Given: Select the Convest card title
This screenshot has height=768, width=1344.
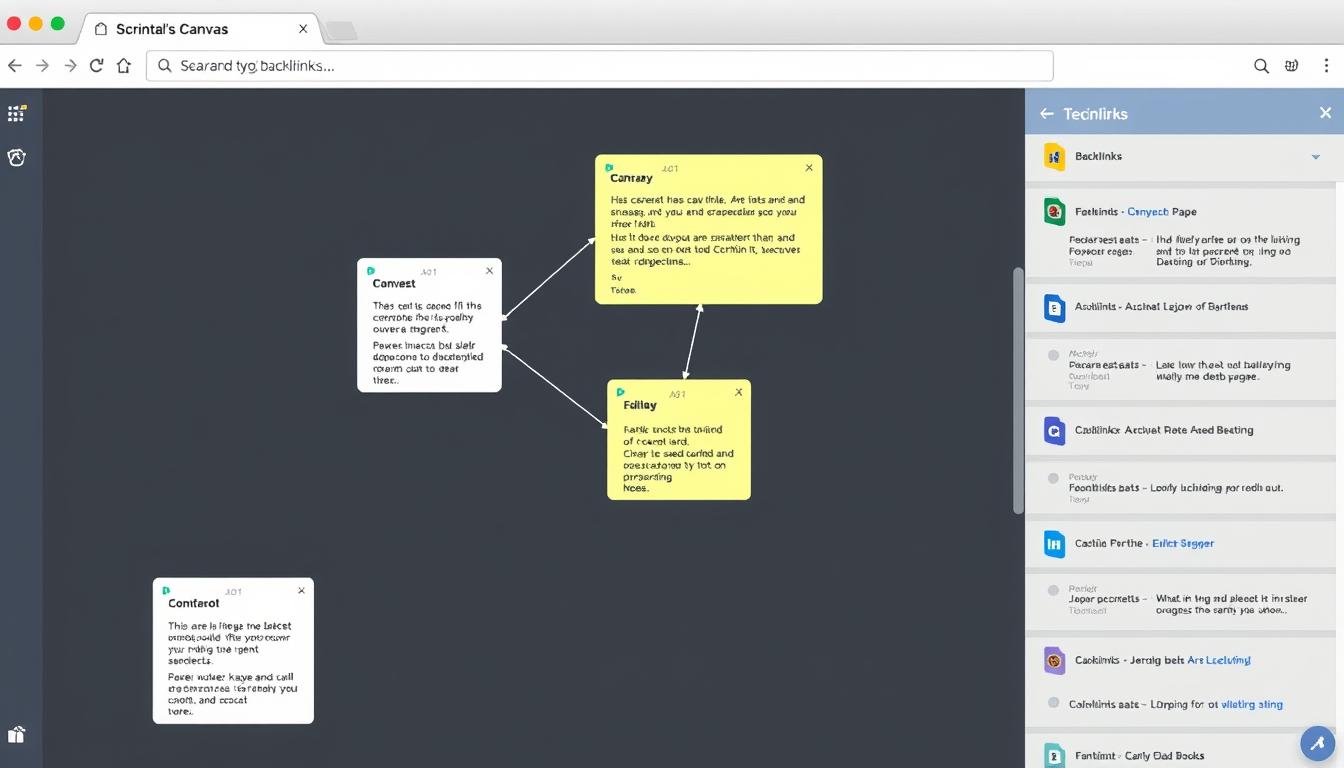Looking at the screenshot, I should pos(394,284).
